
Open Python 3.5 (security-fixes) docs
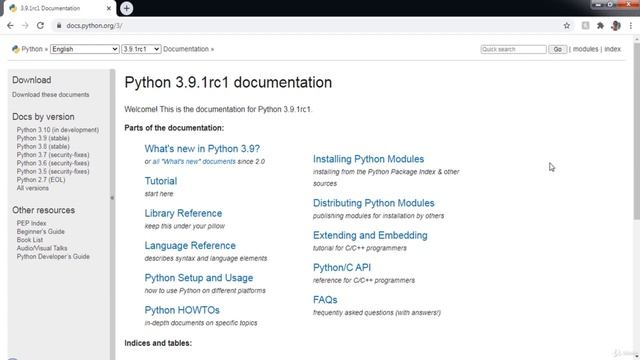pos(53,171)
